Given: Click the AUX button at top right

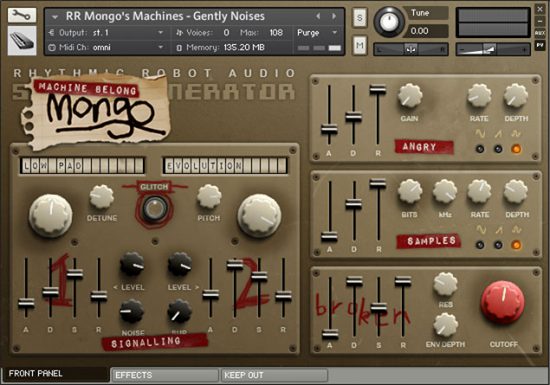Looking at the screenshot, I should click(x=540, y=33).
